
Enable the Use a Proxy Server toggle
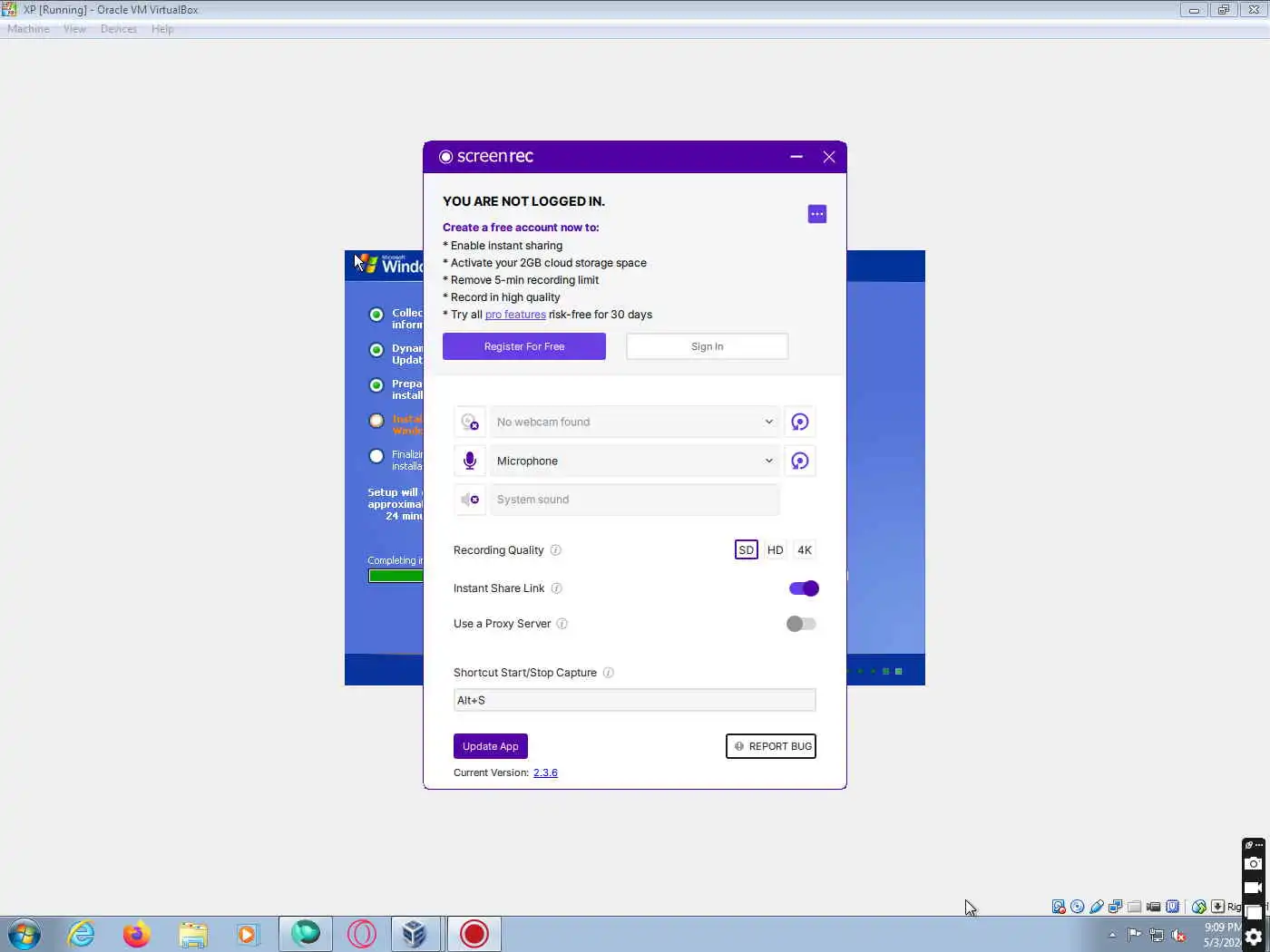click(801, 624)
